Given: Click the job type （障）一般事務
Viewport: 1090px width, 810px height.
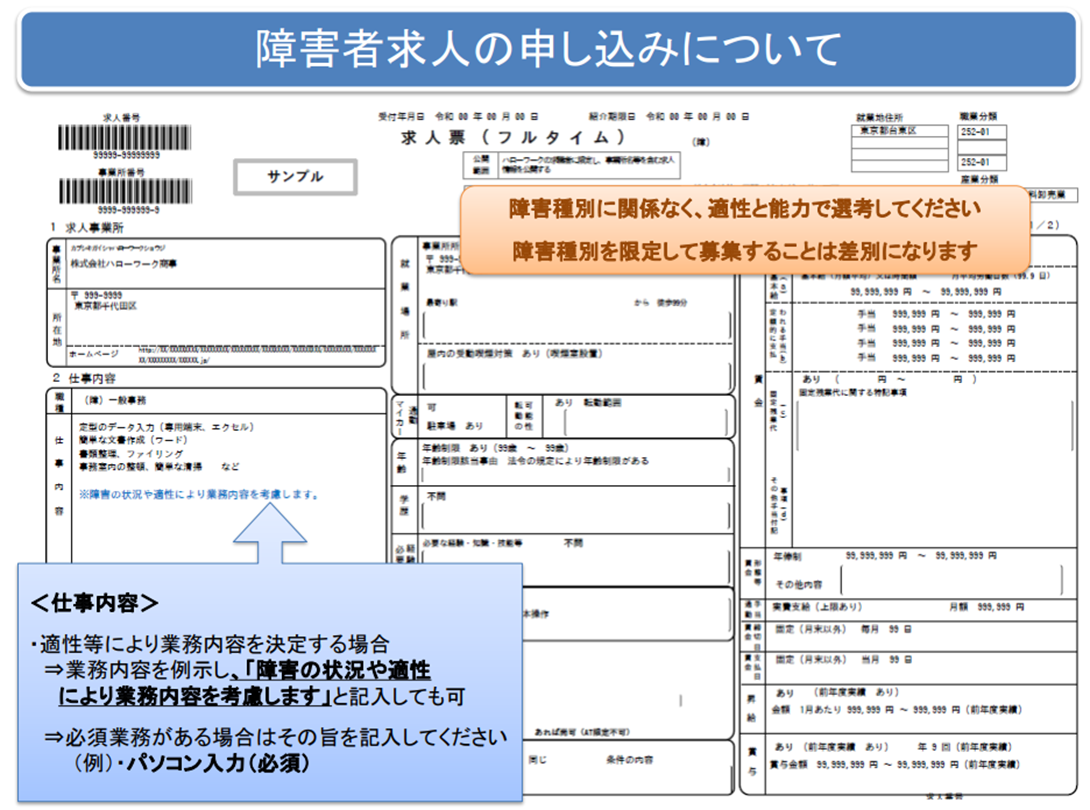Looking at the screenshot, I should (115, 400).
